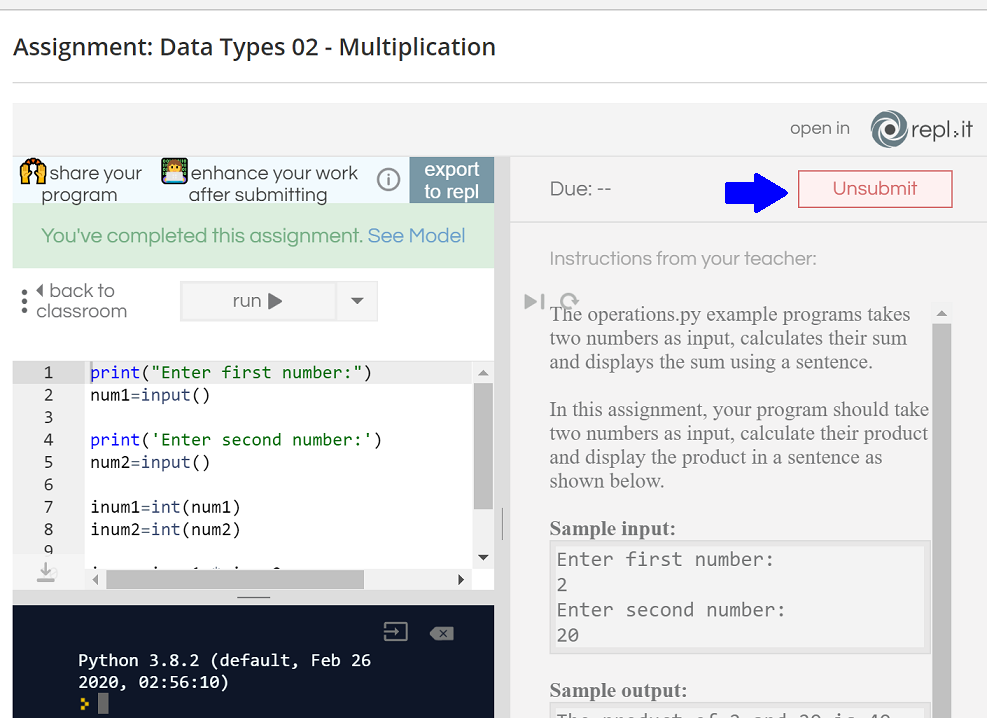
Task: Click export to repl button
Action: pos(451,180)
